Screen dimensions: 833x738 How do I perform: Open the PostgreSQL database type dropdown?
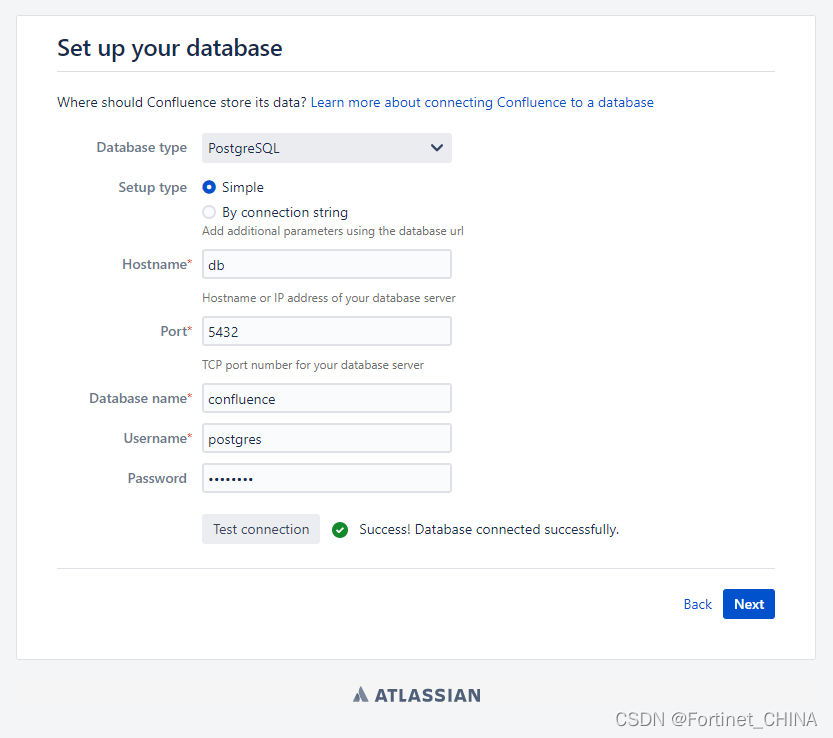click(x=326, y=148)
